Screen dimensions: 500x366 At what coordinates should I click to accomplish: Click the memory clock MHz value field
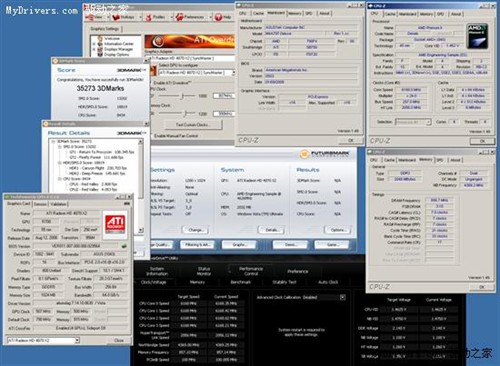(x=224, y=114)
